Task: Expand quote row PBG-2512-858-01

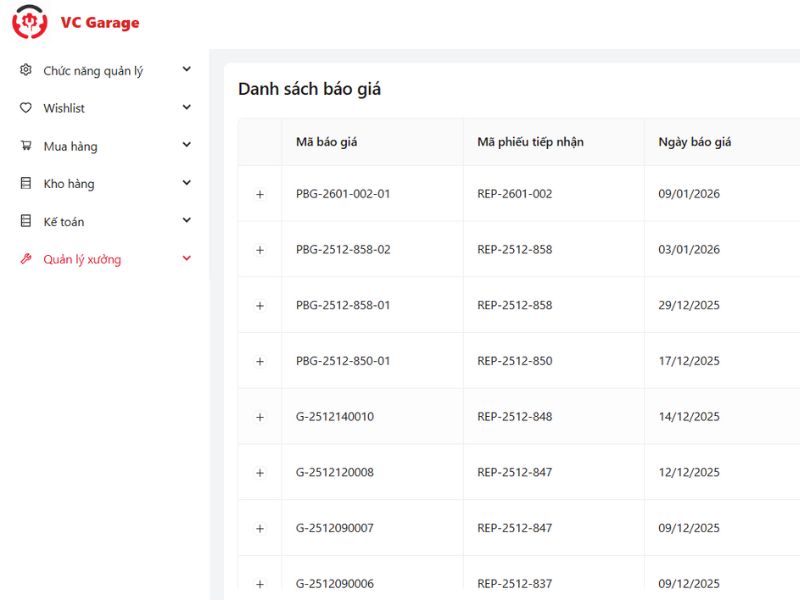Action: [x=260, y=305]
